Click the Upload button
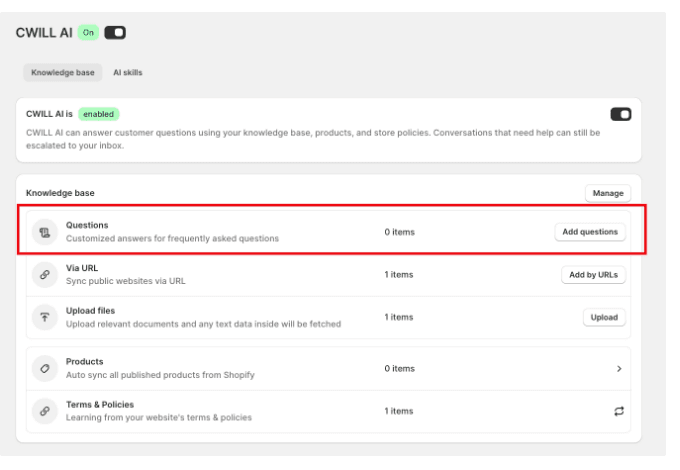 604,317
